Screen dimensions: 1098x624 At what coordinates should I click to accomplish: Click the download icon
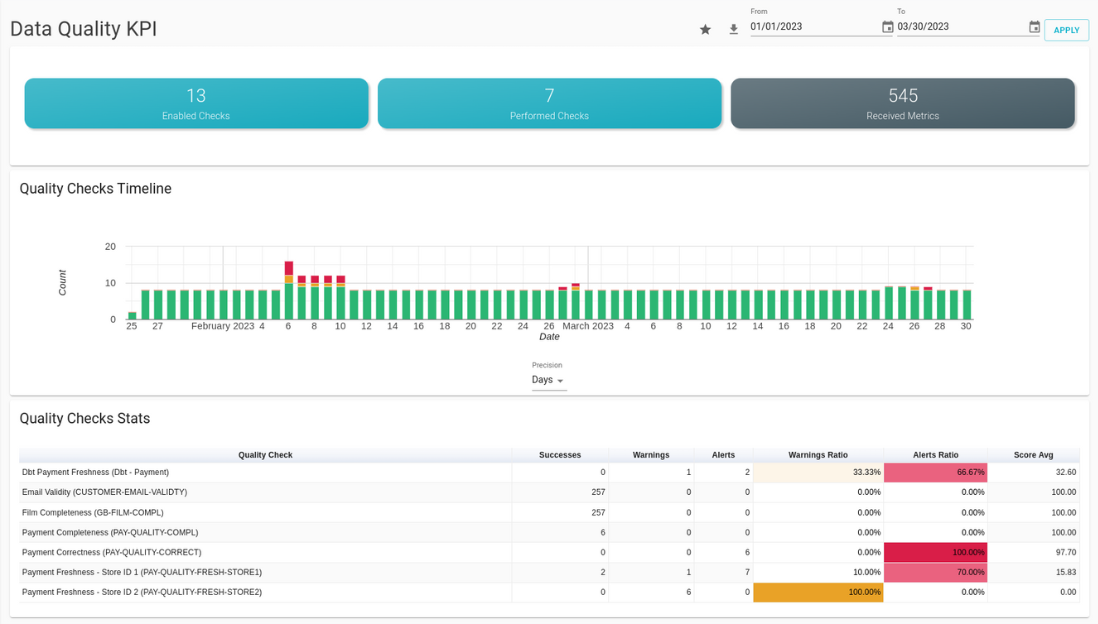[x=733, y=29]
